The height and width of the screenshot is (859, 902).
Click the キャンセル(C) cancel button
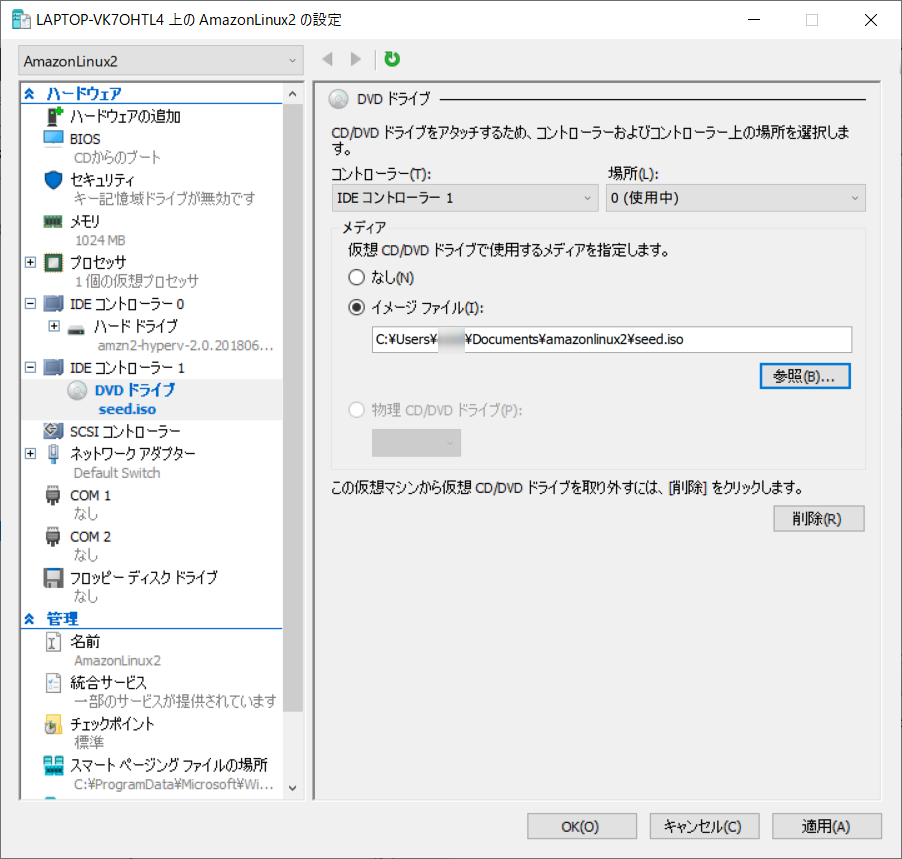(704, 826)
